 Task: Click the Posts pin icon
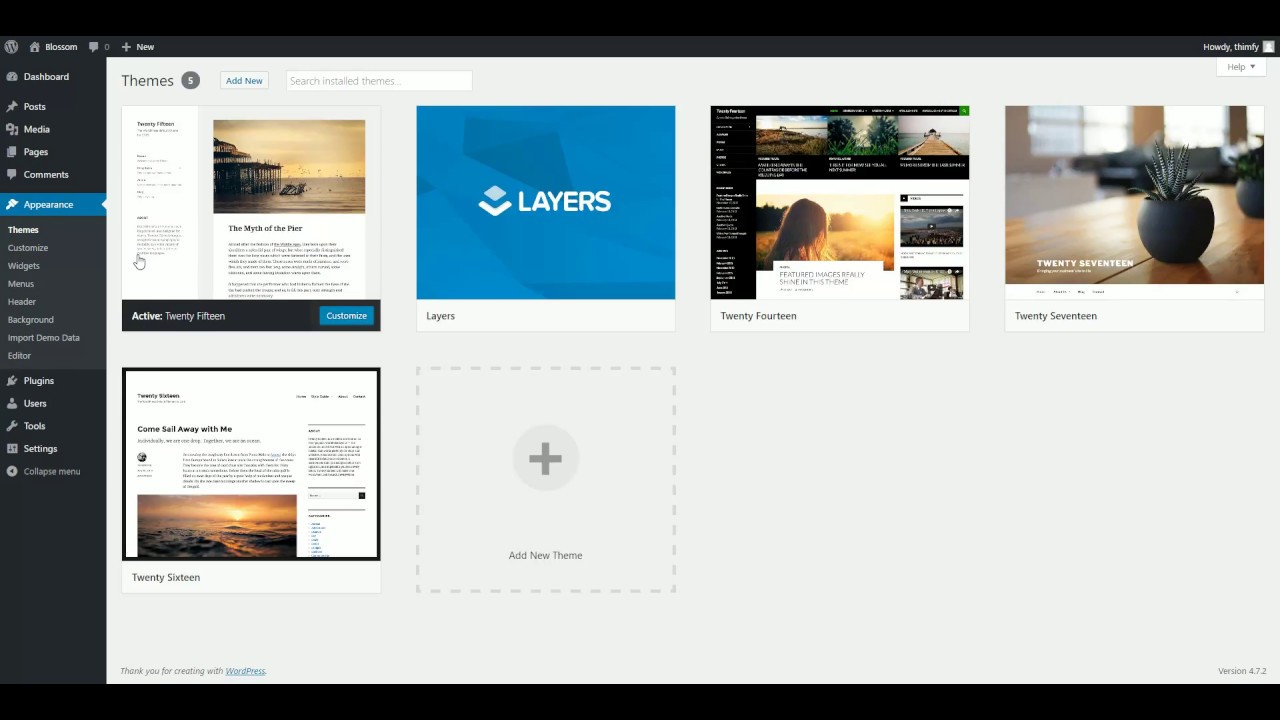click(12, 106)
